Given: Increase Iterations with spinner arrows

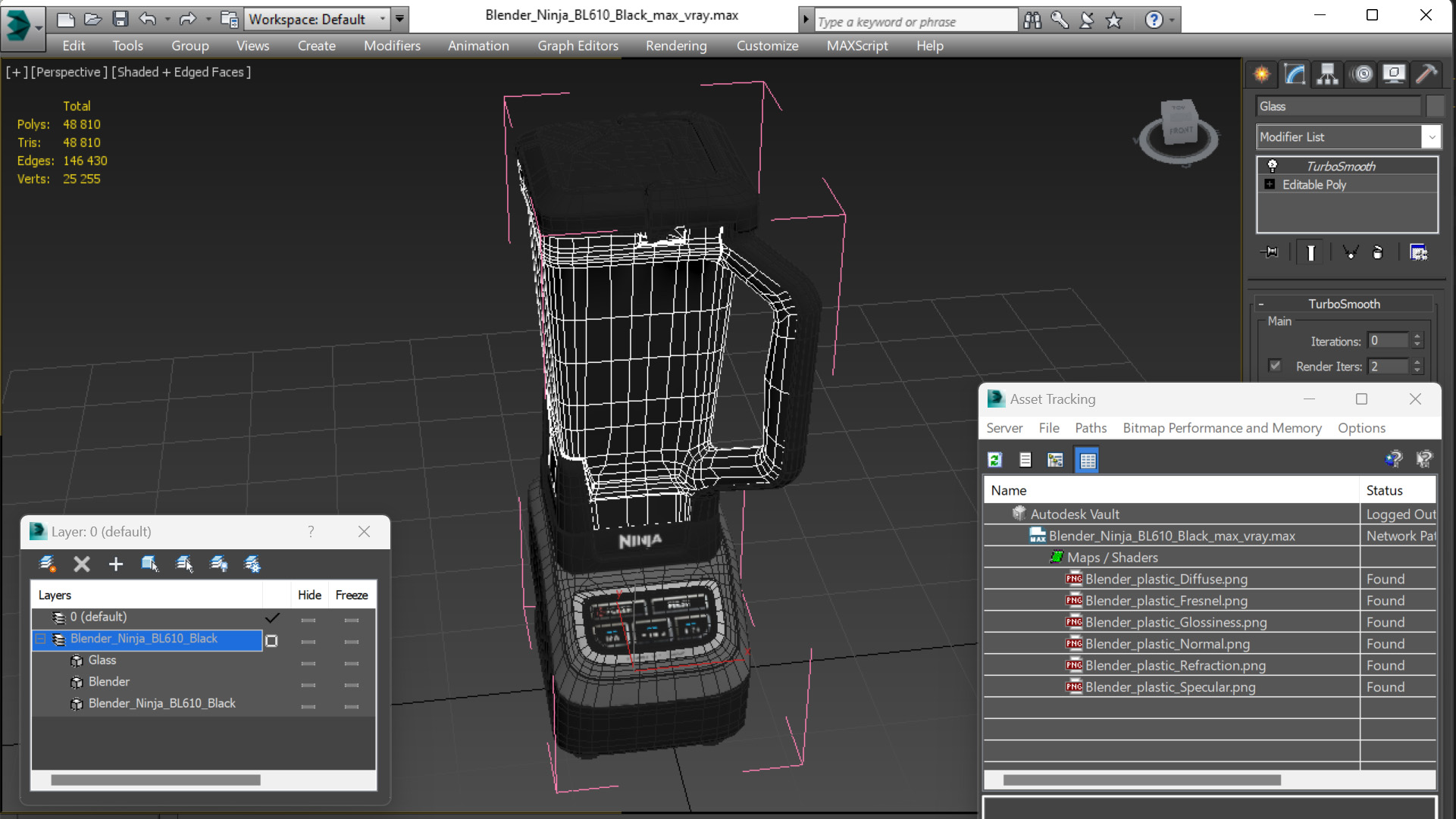Looking at the screenshot, I should coord(1417,336).
